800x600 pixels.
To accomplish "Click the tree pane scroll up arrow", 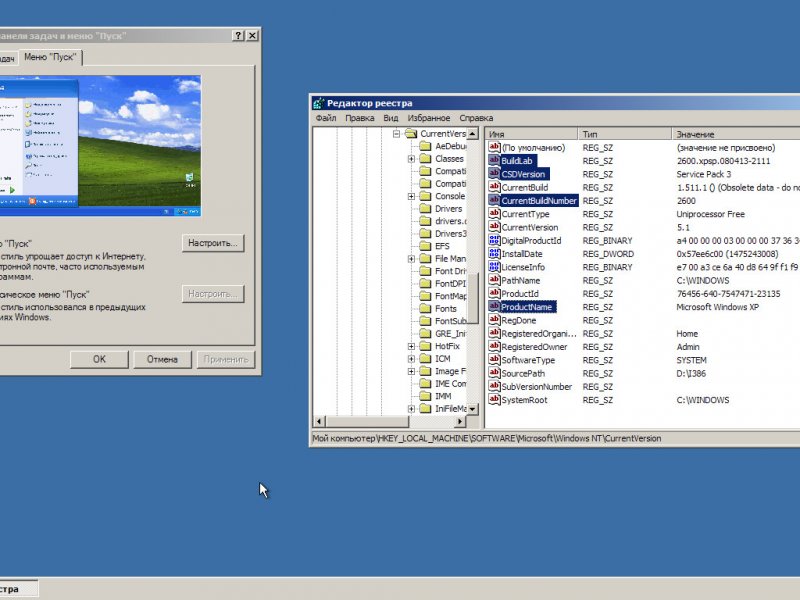I will tap(472, 134).
